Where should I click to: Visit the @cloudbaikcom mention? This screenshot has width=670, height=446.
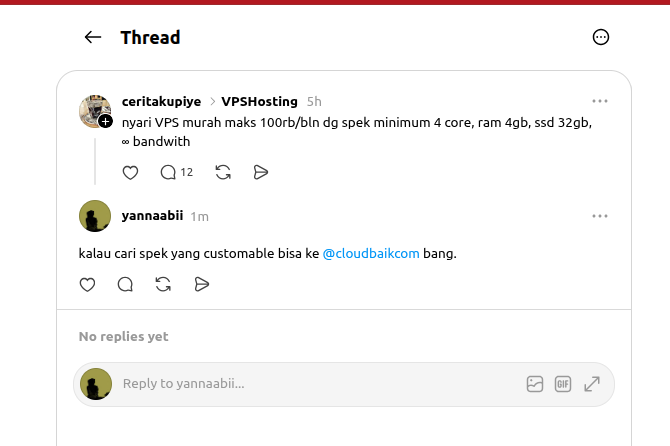click(x=371, y=253)
